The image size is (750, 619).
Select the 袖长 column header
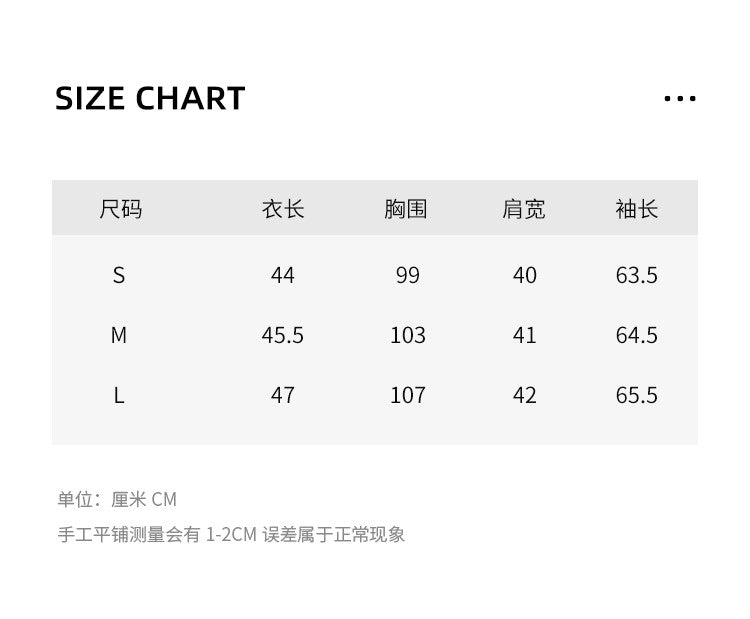[x=637, y=209]
